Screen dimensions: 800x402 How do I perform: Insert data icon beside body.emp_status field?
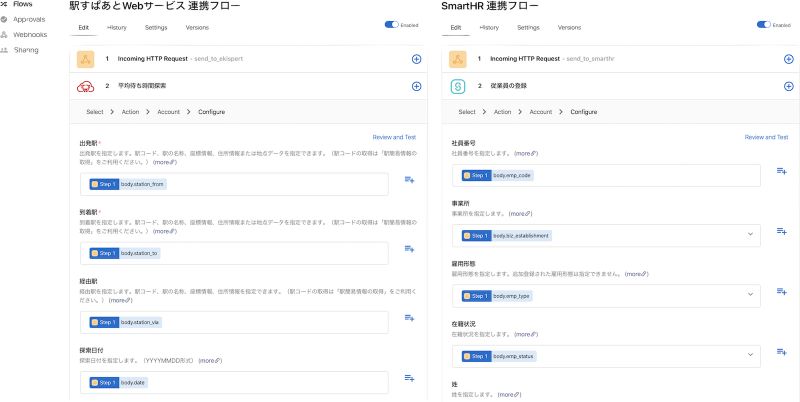tap(782, 351)
